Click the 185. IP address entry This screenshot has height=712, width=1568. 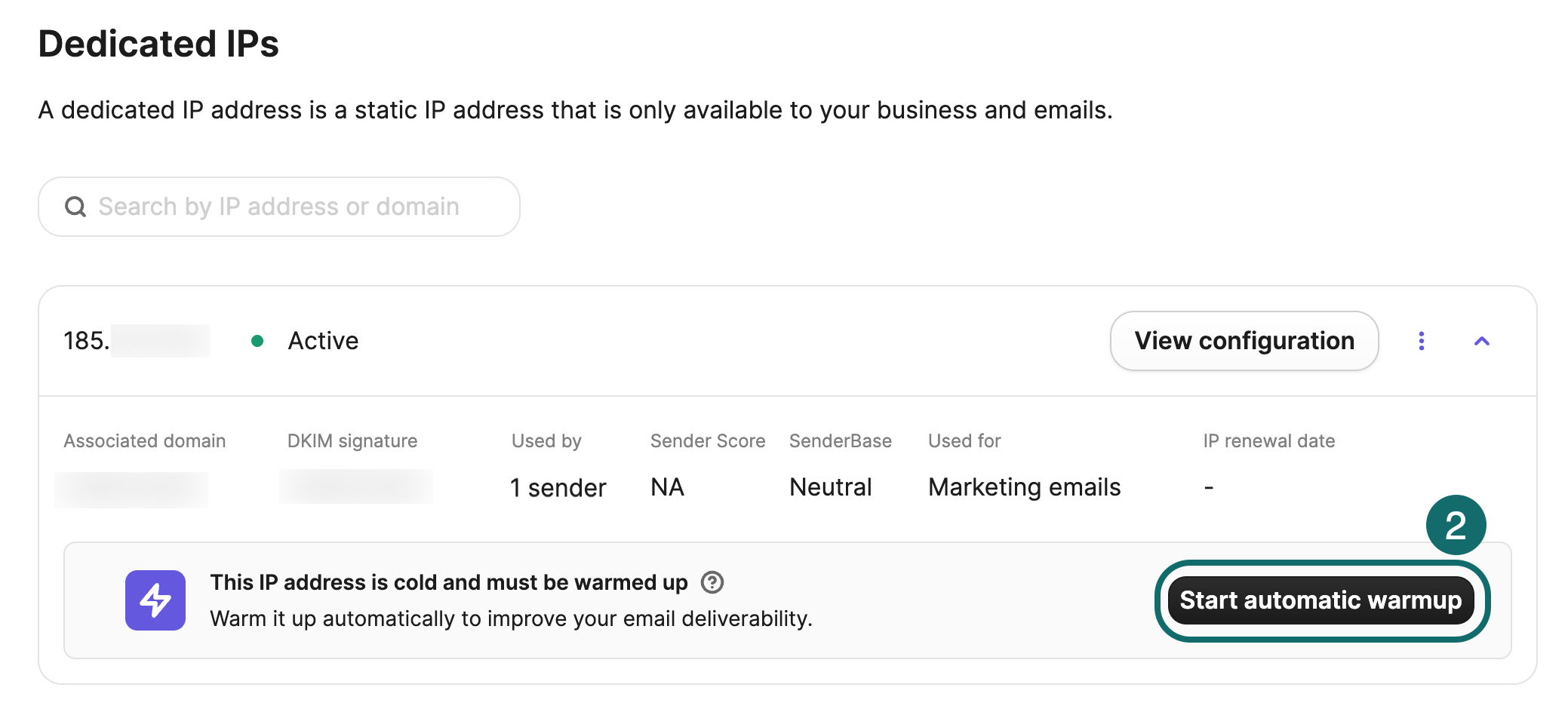(136, 341)
